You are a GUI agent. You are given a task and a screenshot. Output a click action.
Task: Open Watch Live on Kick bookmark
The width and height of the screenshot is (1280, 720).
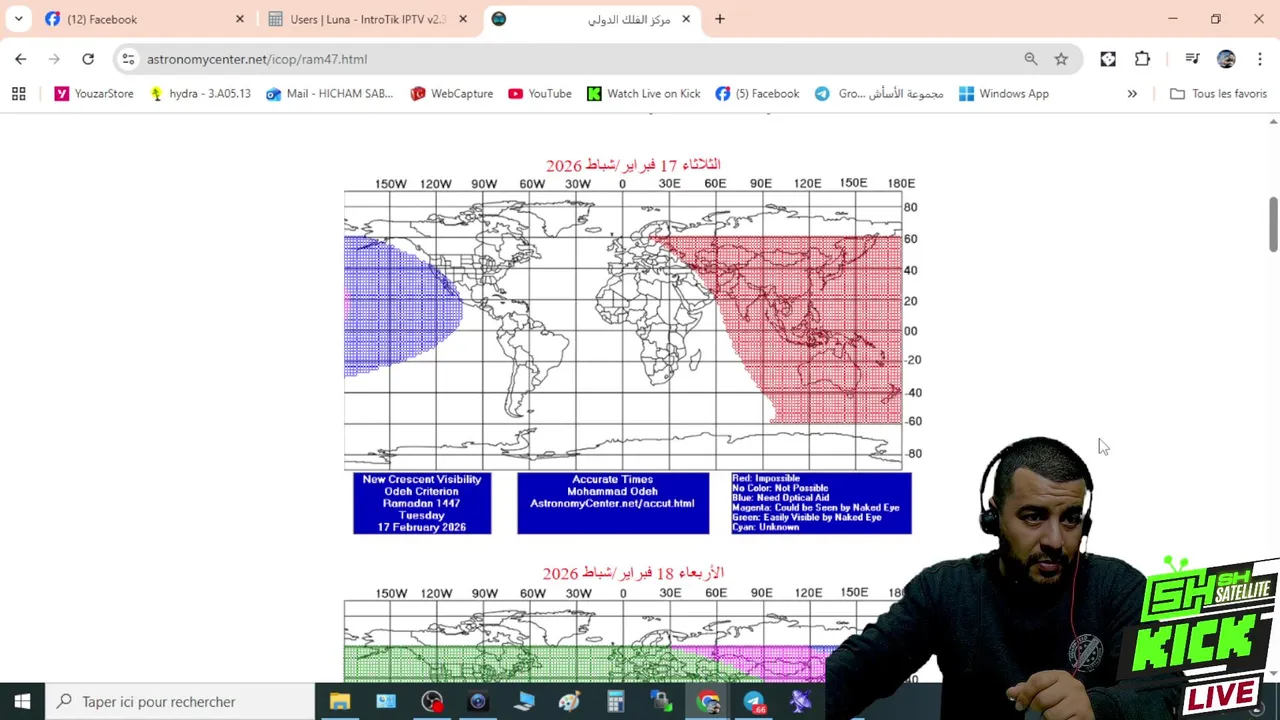643,94
